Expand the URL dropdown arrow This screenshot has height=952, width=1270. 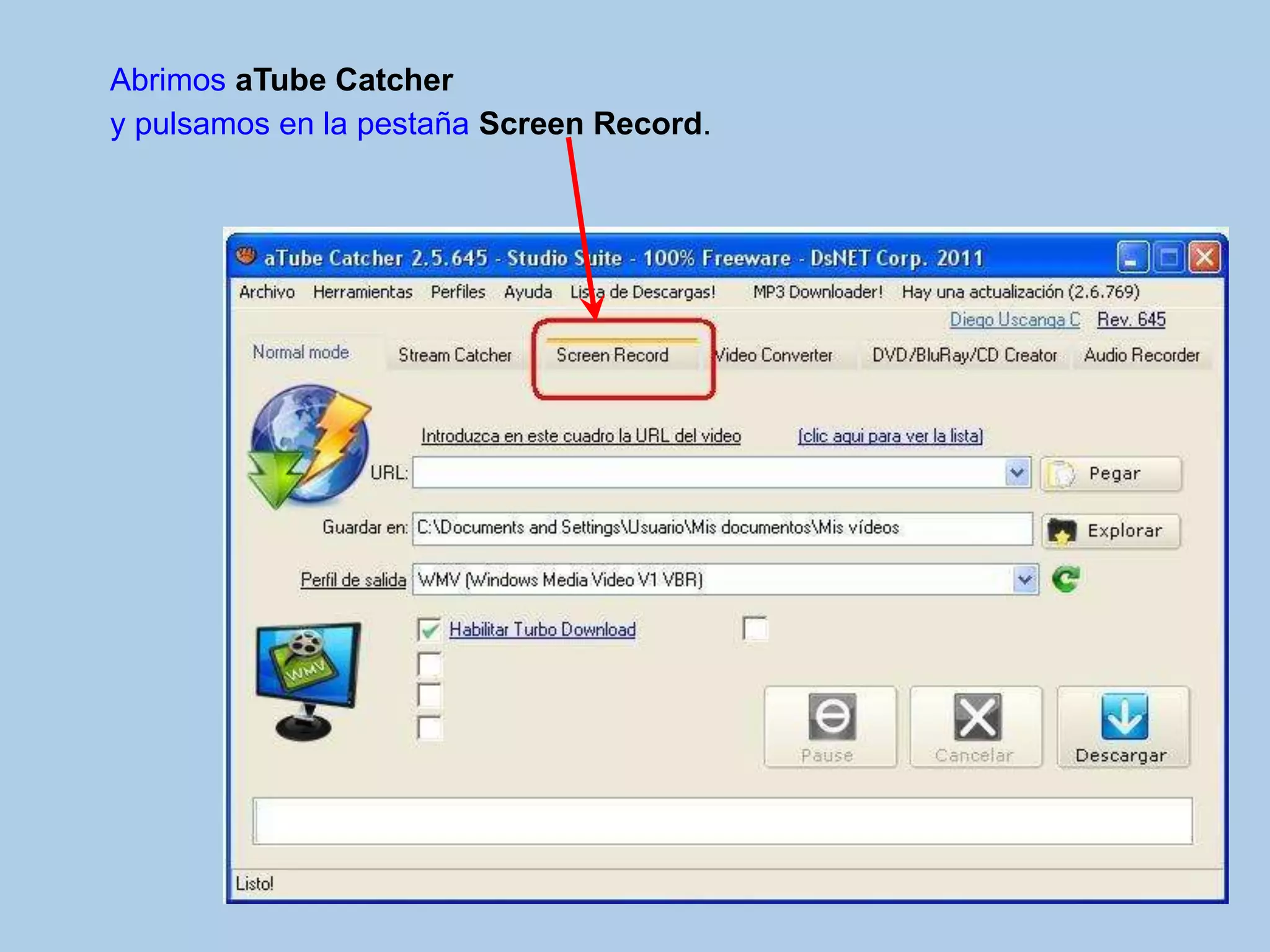coord(1017,474)
